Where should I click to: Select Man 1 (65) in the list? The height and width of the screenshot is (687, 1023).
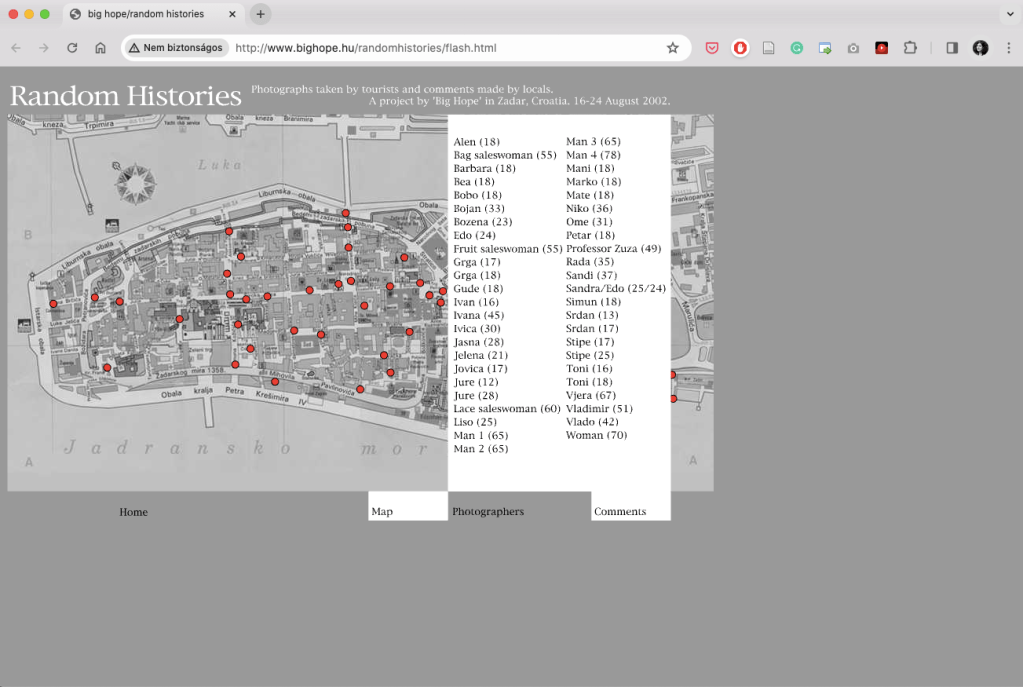click(481, 435)
